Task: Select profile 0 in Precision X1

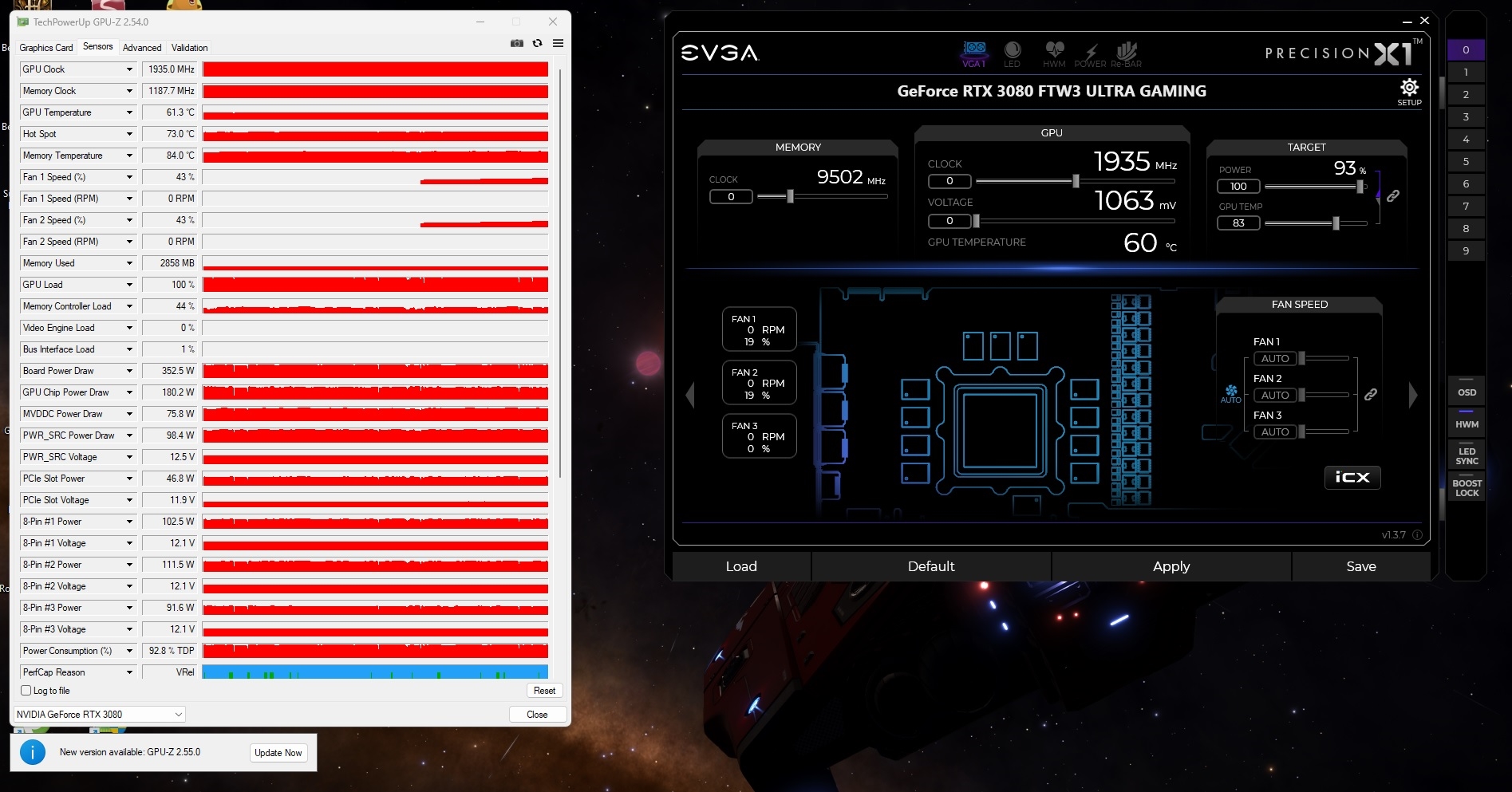Action: point(1466,50)
